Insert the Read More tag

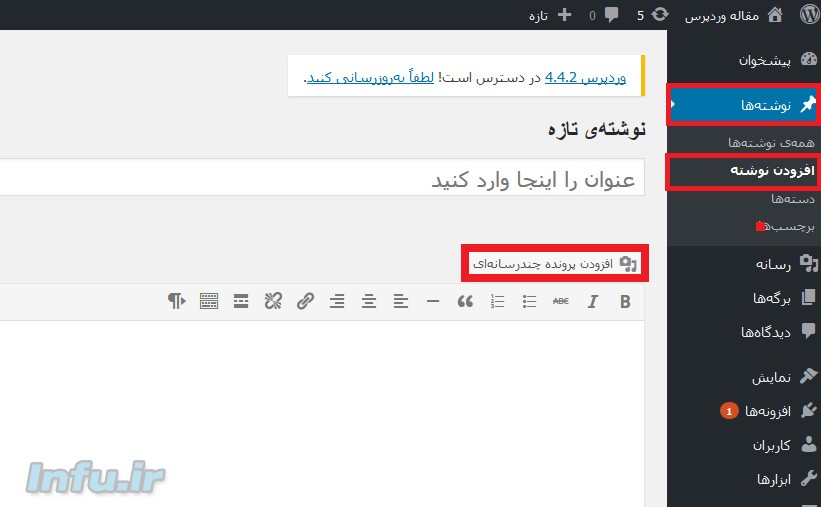(x=241, y=301)
